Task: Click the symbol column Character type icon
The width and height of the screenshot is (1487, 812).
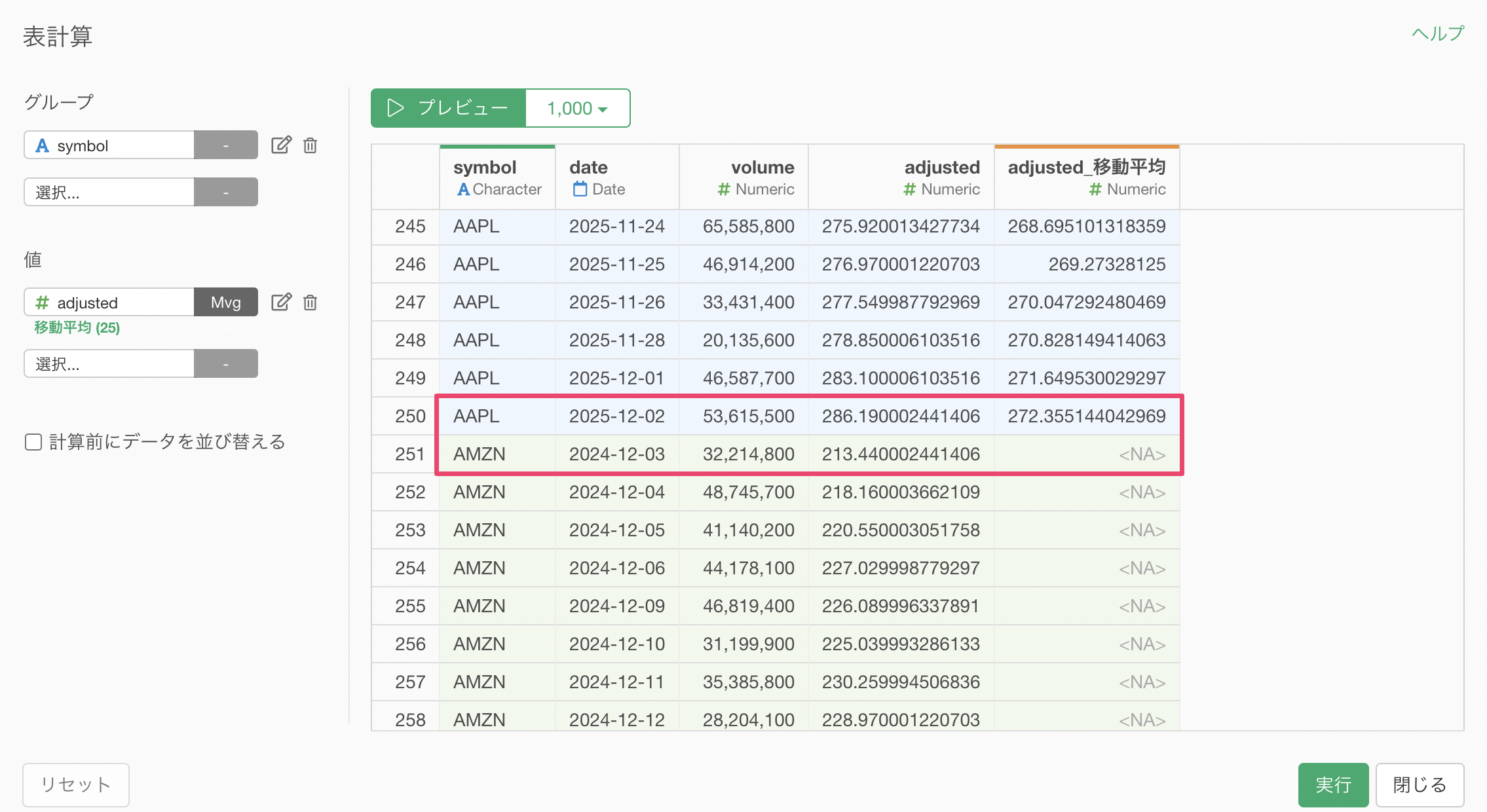Action: (x=463, y=189)
